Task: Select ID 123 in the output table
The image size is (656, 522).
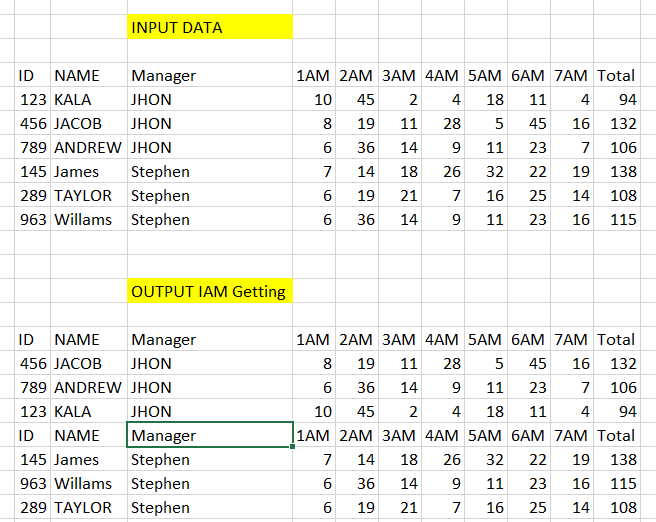Action: tap(33, 411)
